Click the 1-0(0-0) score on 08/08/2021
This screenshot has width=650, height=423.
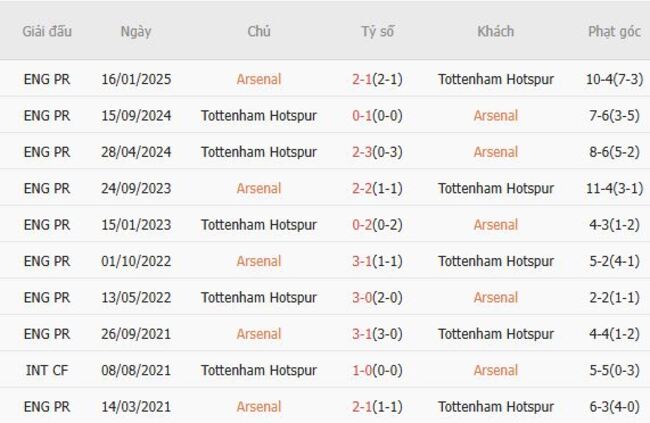click(377, 370)
